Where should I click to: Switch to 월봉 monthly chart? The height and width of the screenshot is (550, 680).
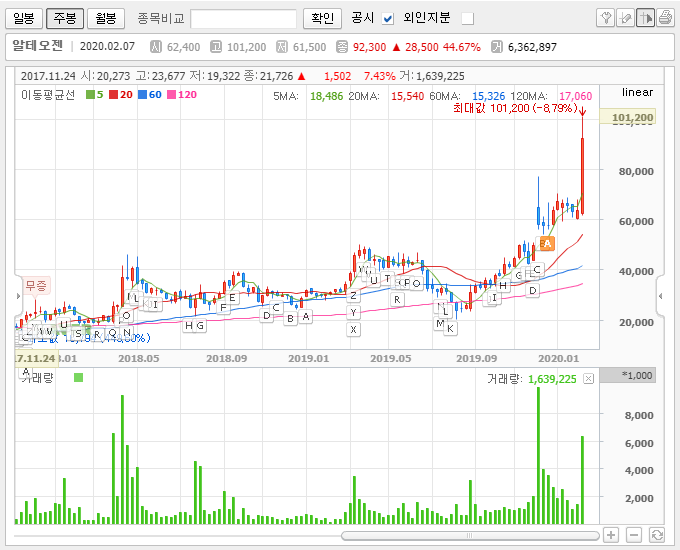tap(104, 18)
